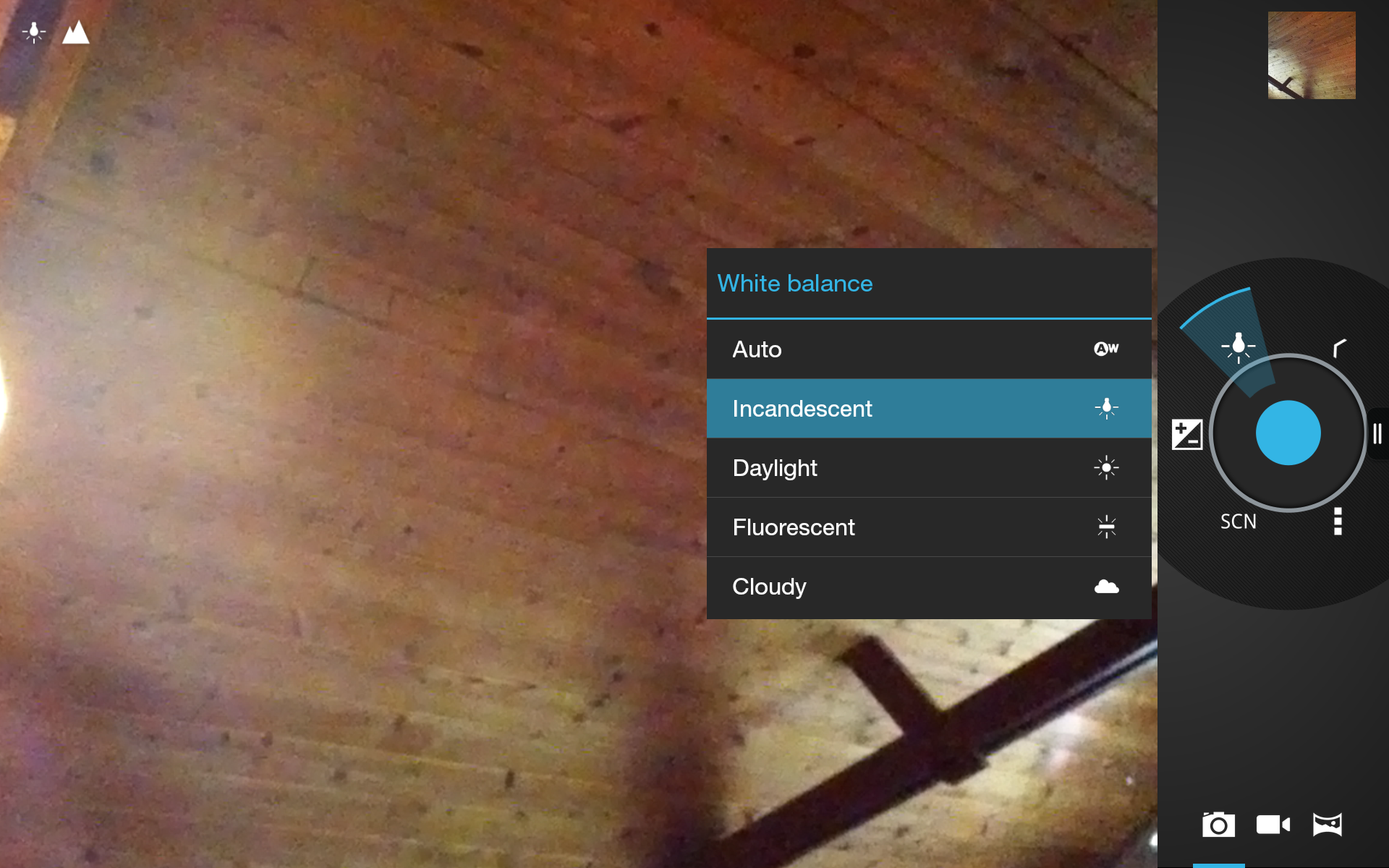Open the exposure compensation control
The width and height of the screenshot is (1389, 868).
(1186, 434)
